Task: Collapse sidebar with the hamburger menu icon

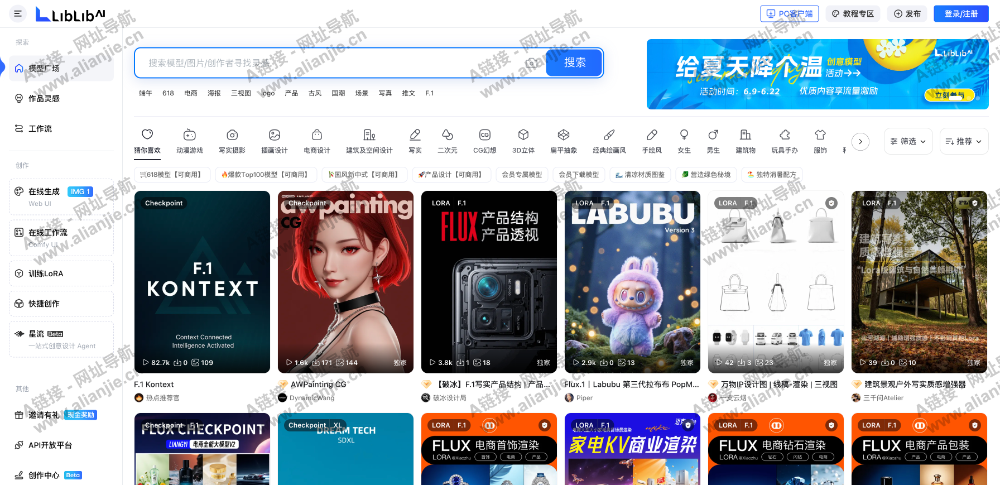Action: [x=17, y=13]
